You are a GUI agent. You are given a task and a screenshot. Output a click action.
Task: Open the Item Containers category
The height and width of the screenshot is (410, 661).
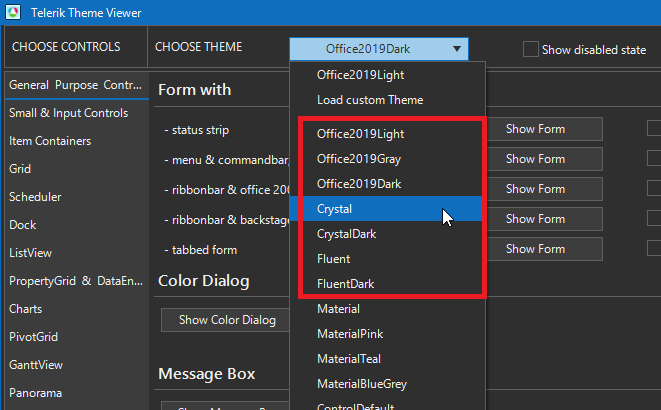(x=50, y=141)
